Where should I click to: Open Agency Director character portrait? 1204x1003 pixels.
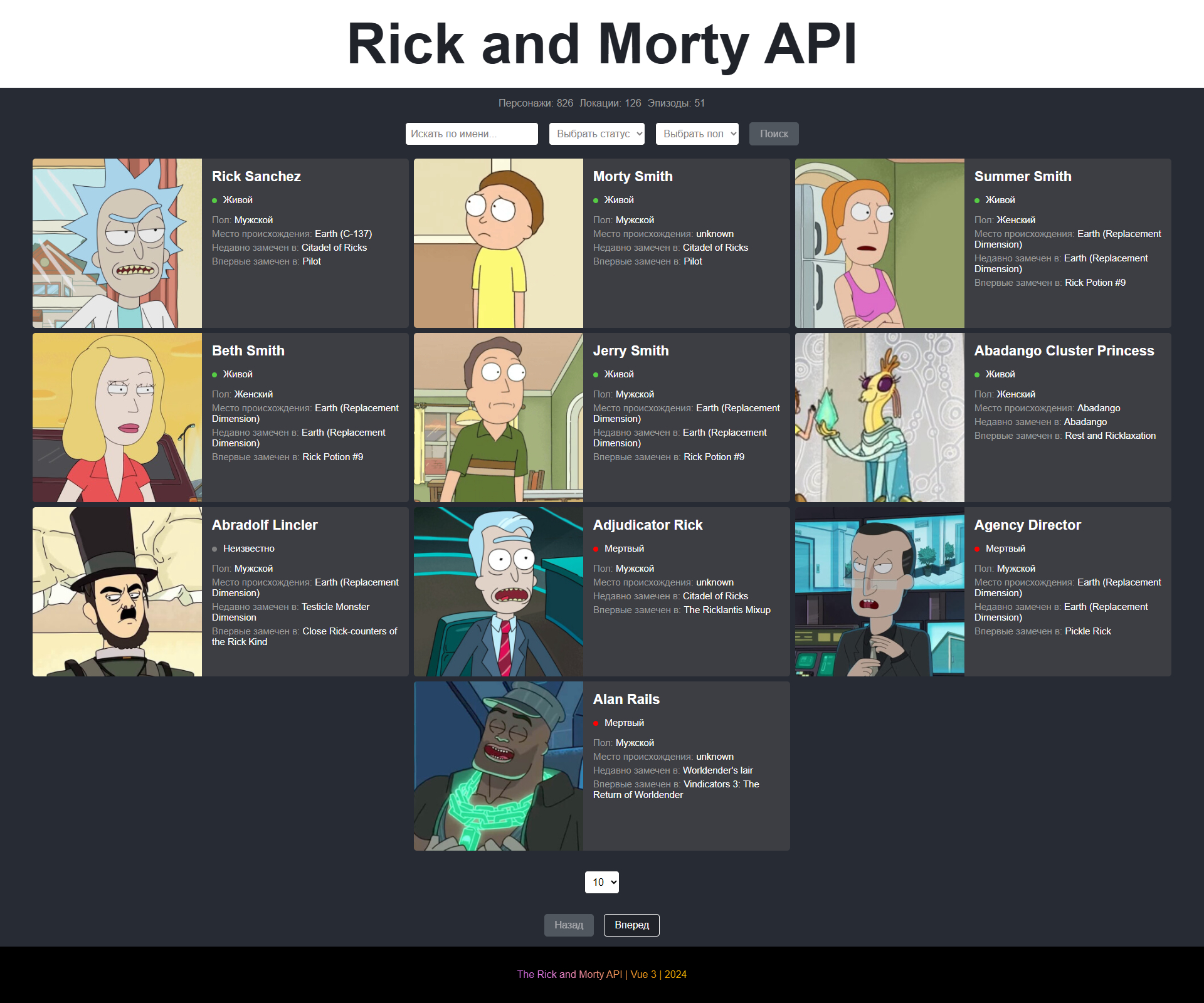click(x=880, y=592)
